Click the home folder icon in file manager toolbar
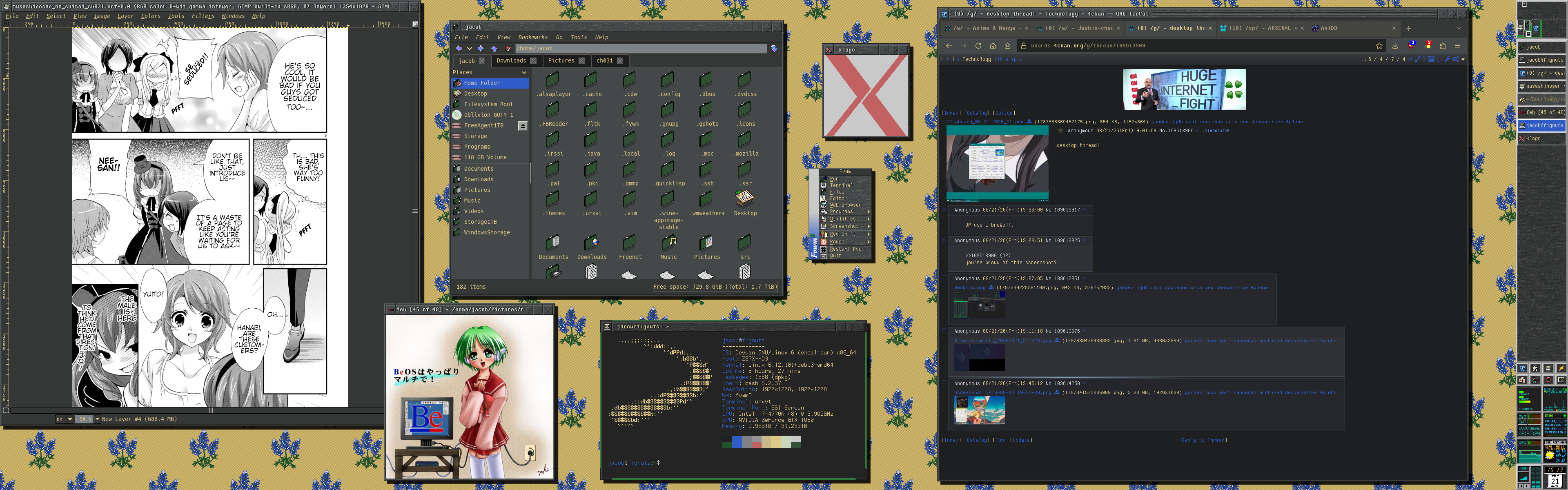 pyautogui.click(x=508, y=49)
